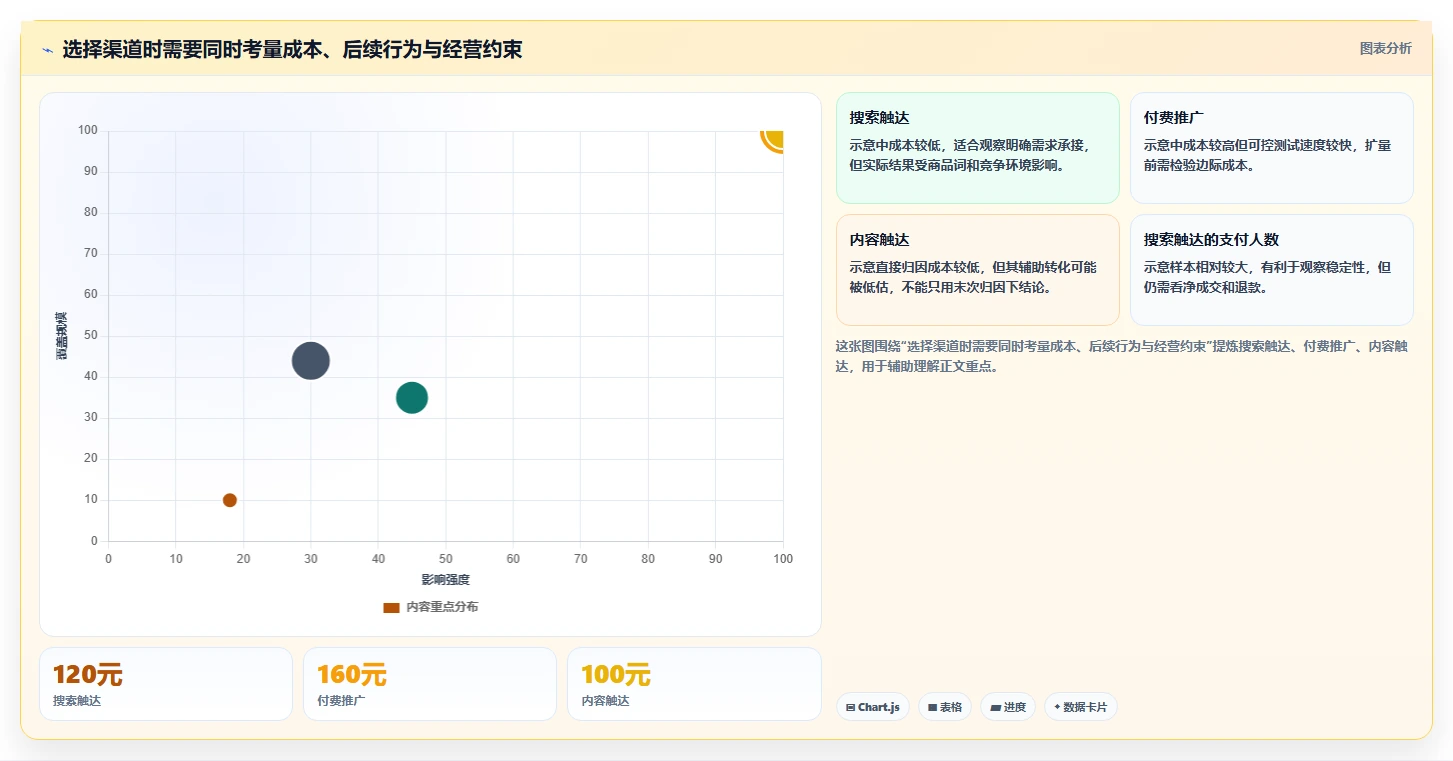Click the summary paragraph starting 这张图围绕
Viewport: 1453px width, 761px height.
[1124, 356]
